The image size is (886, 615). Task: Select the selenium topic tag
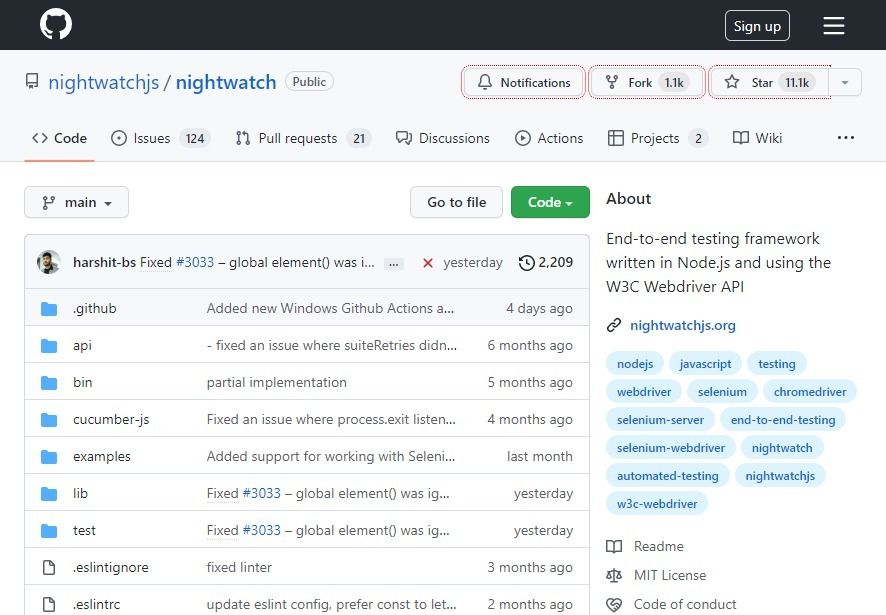[722, 392]
